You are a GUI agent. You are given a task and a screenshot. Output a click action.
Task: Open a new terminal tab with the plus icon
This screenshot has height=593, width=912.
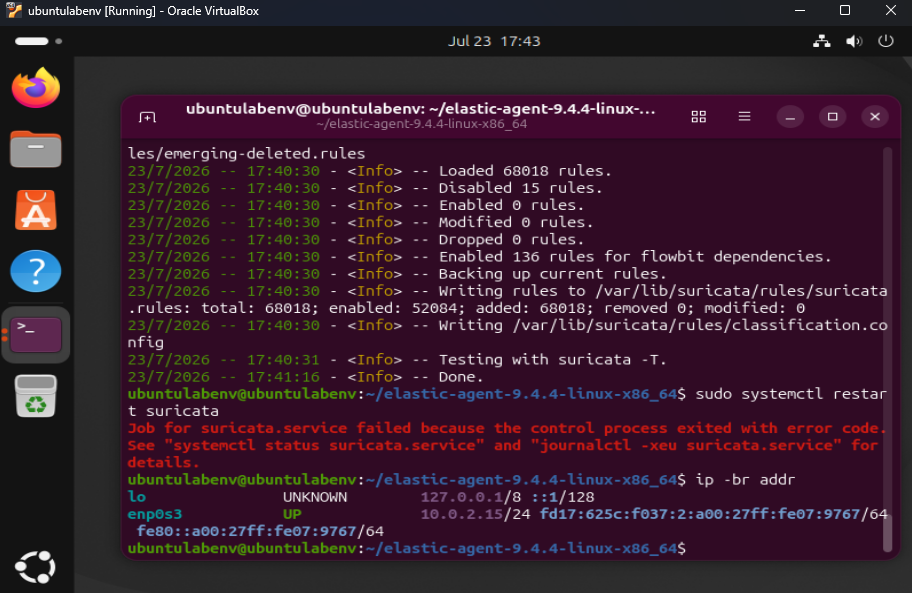[x=147, y=117]
